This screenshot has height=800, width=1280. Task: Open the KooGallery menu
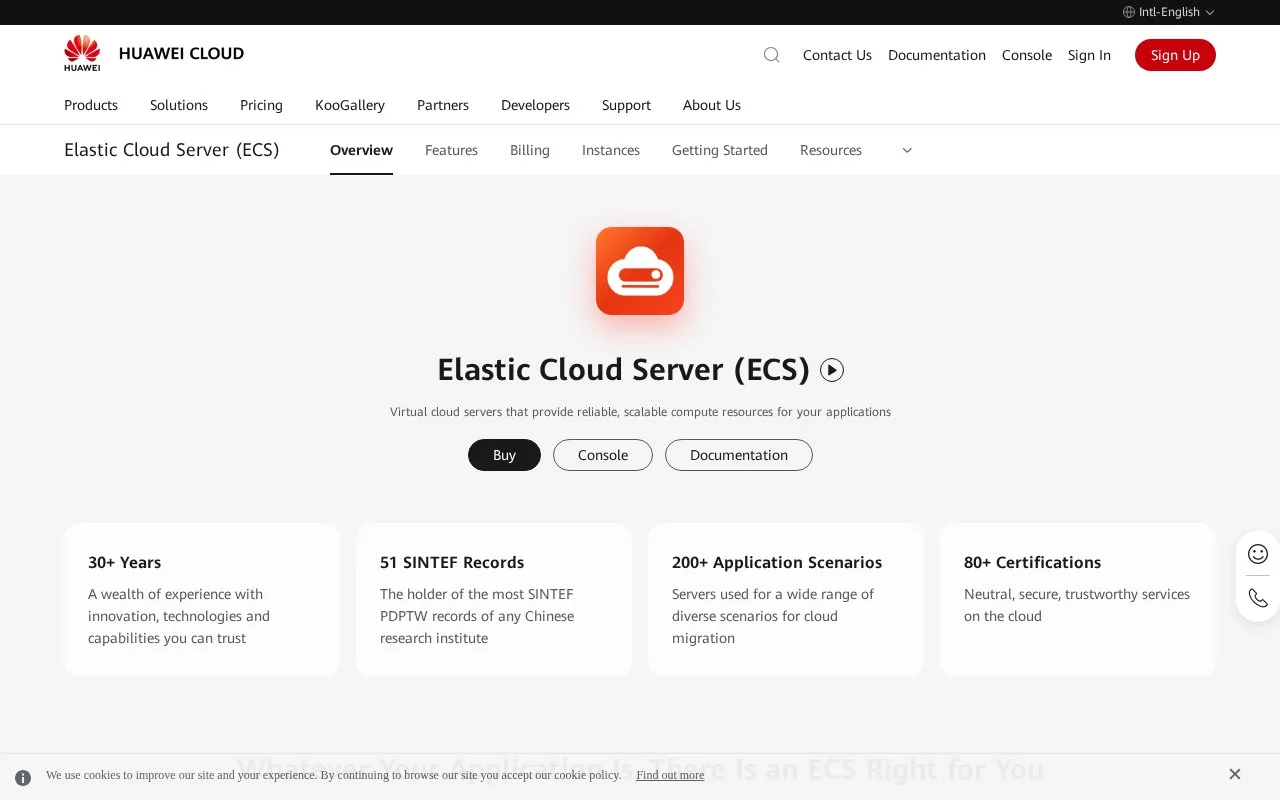(350, 105)
